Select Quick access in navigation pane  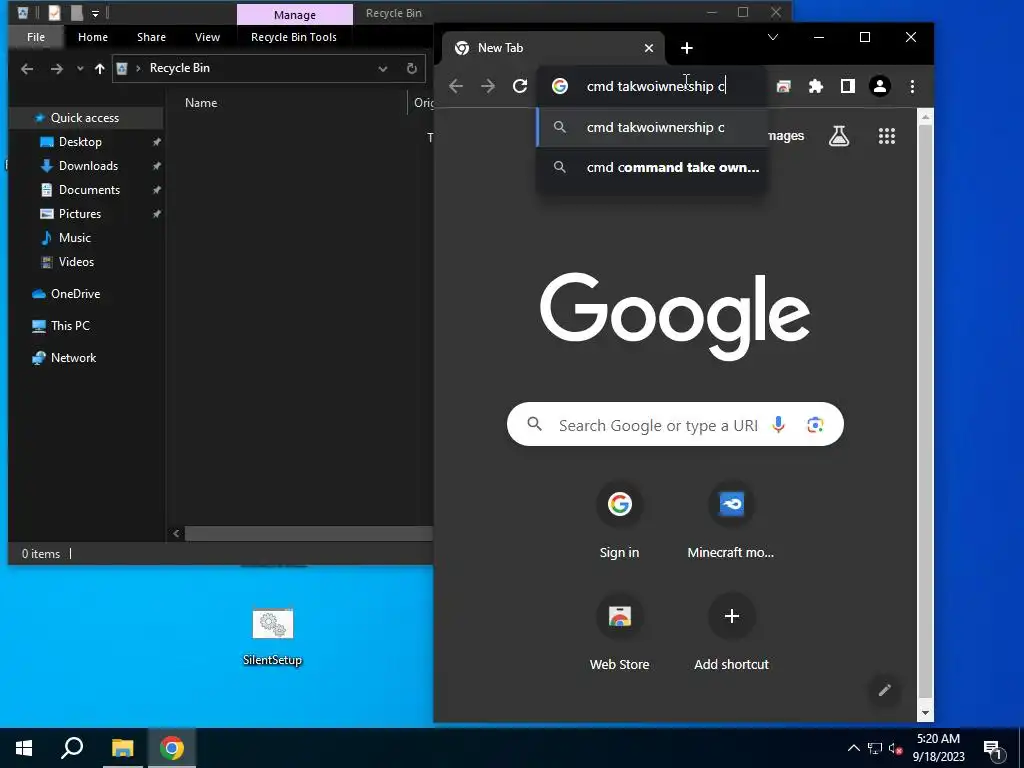coord(86,118)
